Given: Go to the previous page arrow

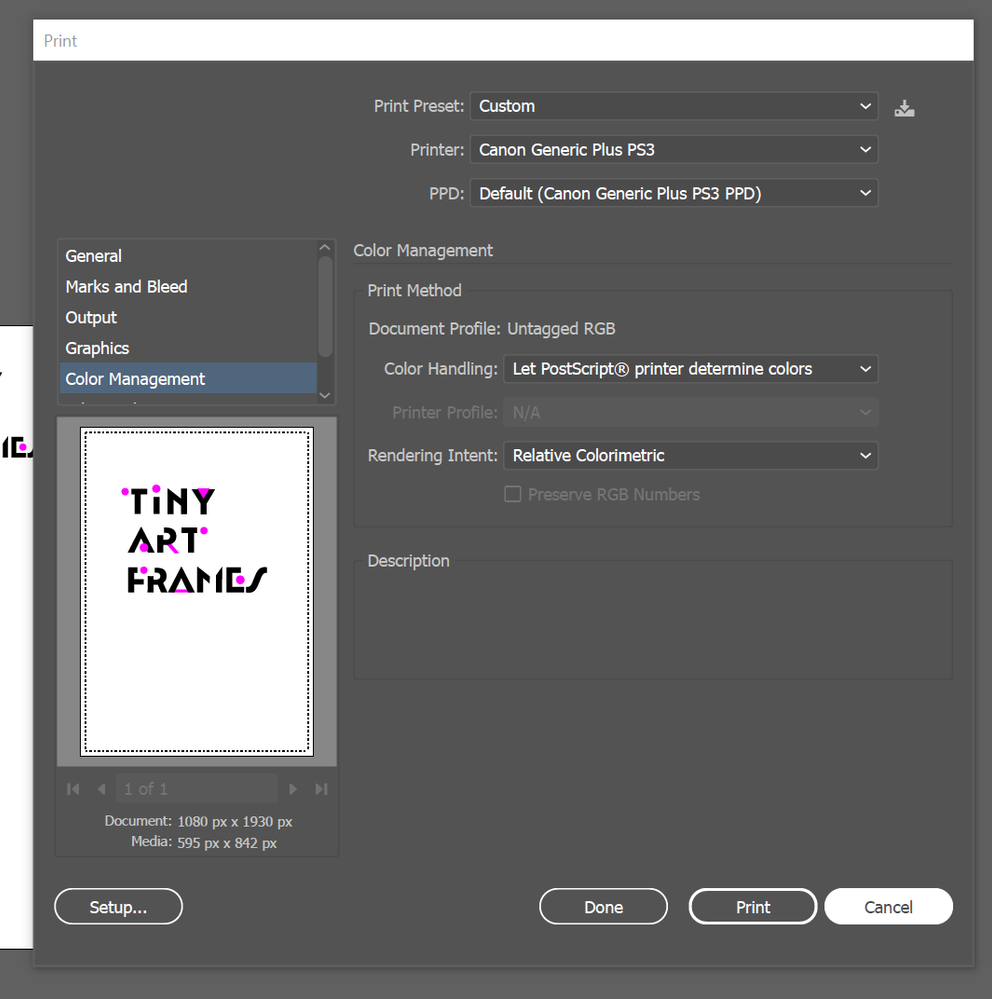Looking at the screenshot, I should coord(100,788).
